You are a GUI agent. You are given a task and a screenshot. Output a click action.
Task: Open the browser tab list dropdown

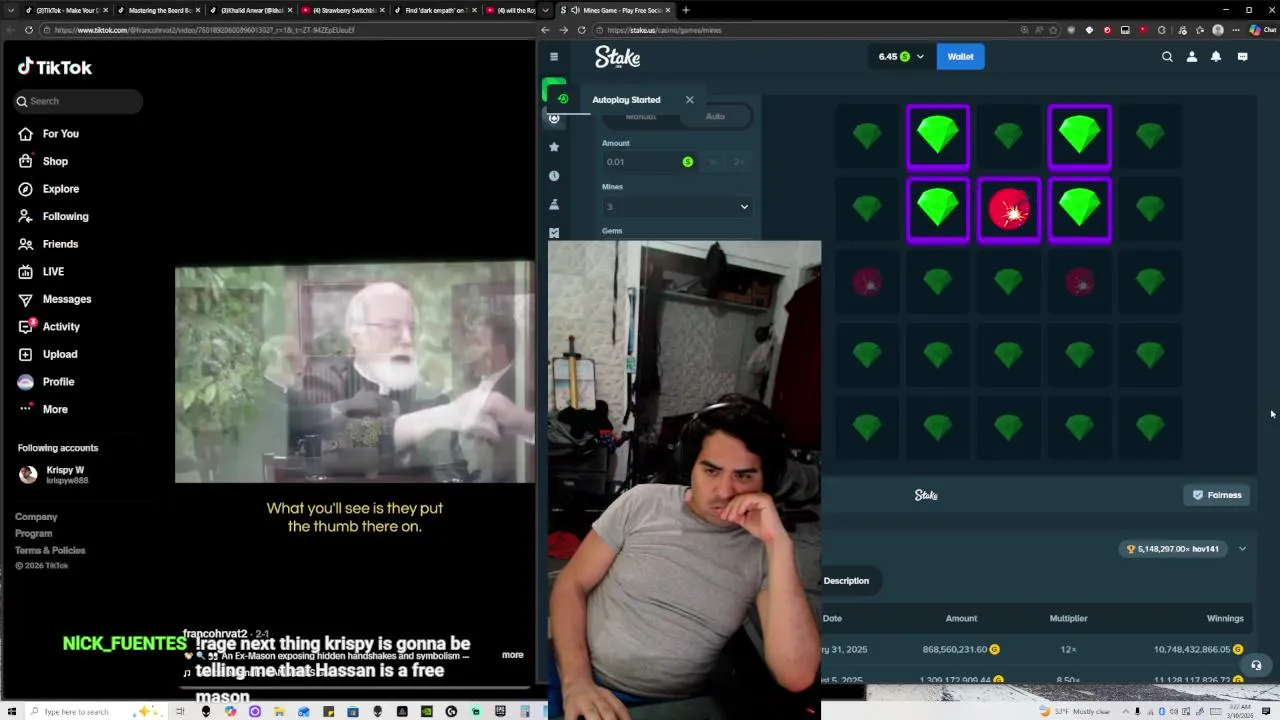click(546, 10)
